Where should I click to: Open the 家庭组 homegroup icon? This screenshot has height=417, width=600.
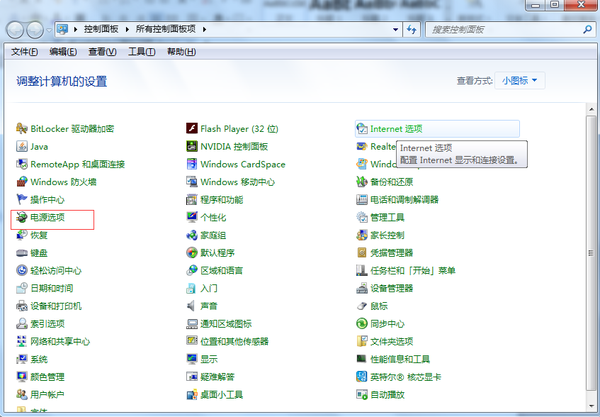point(192,235)
